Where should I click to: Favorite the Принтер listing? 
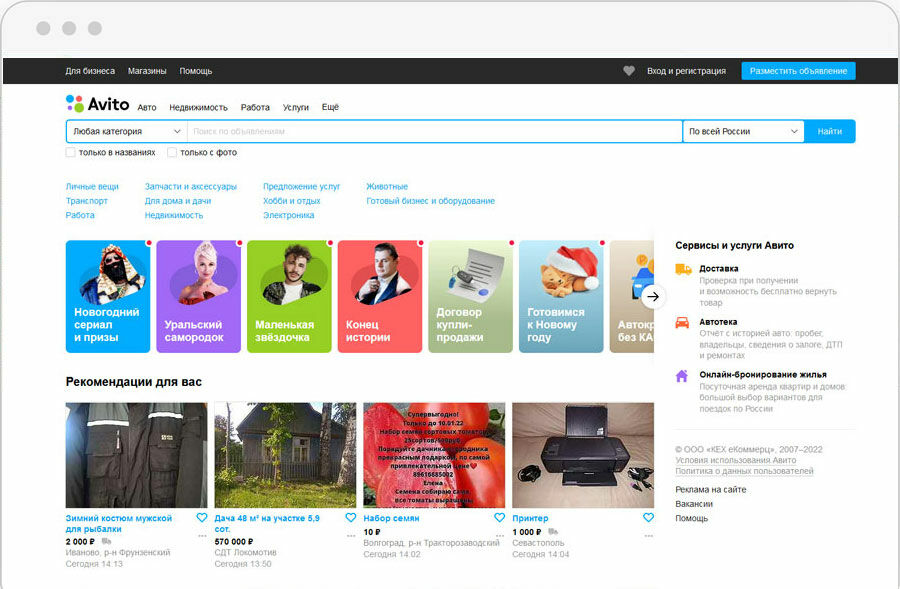point(649,518)
